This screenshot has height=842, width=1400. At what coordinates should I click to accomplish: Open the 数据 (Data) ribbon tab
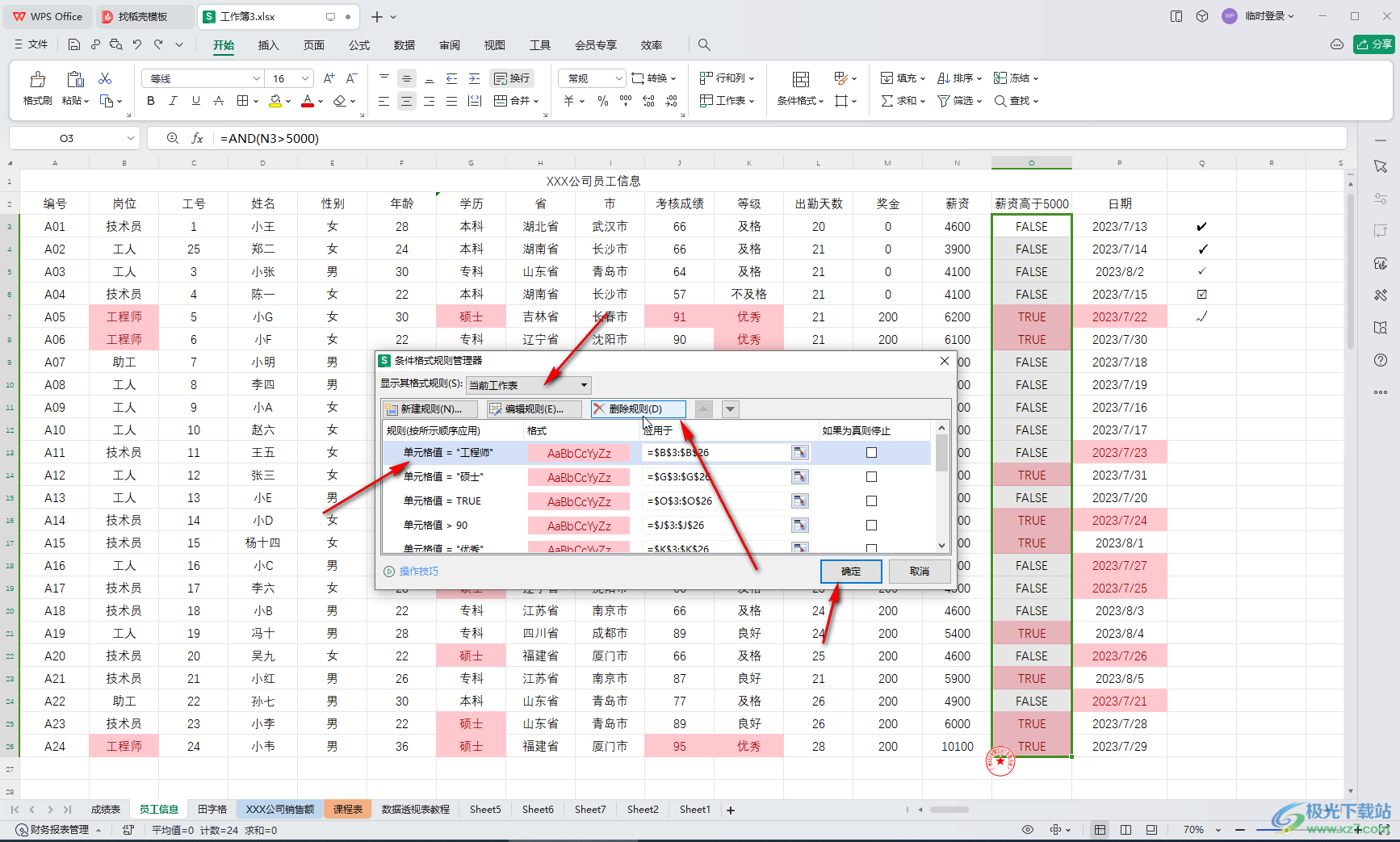click(404, 45)
